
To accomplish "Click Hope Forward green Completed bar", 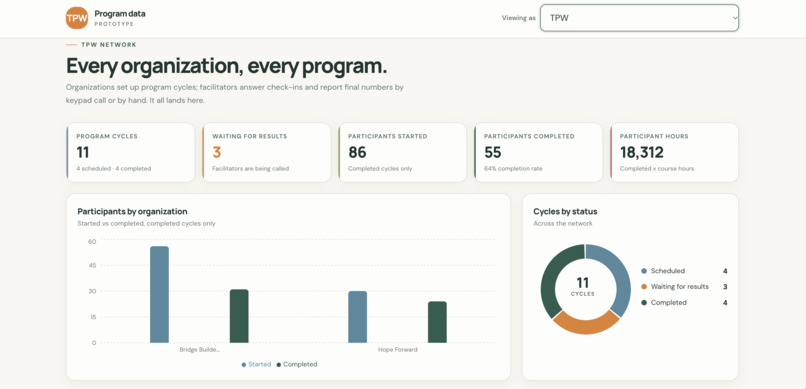I will click(x=437, y=322).
